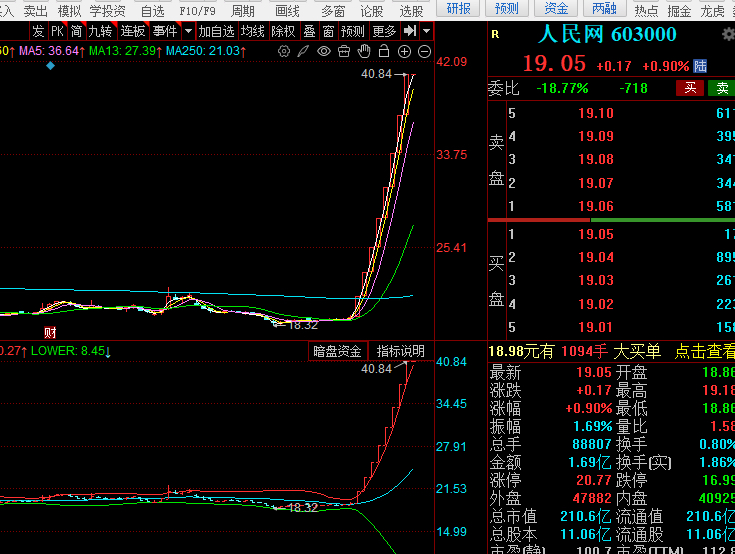The image size is (735, 554).
Task: Click the 窗 window button
Action: (329, 31)
